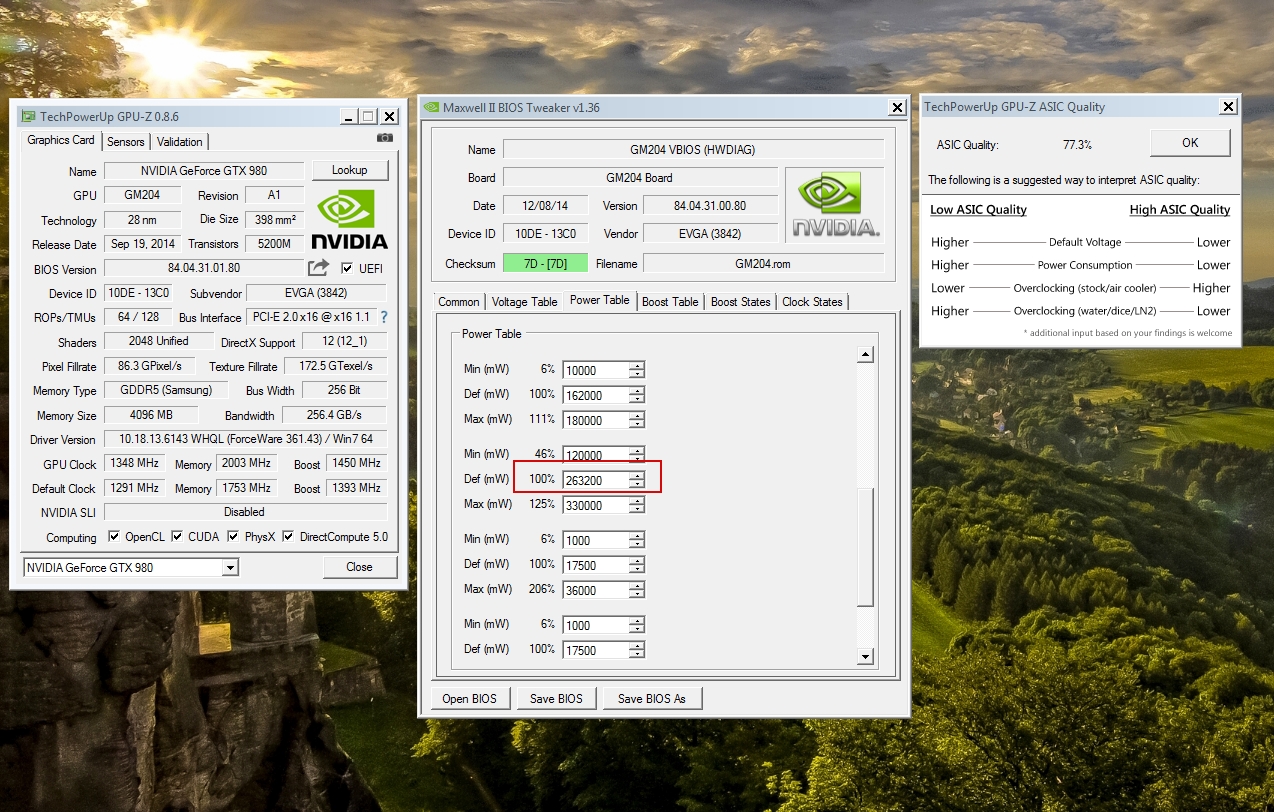Click the Filename value GM204.rom

[x=763, y=264]
